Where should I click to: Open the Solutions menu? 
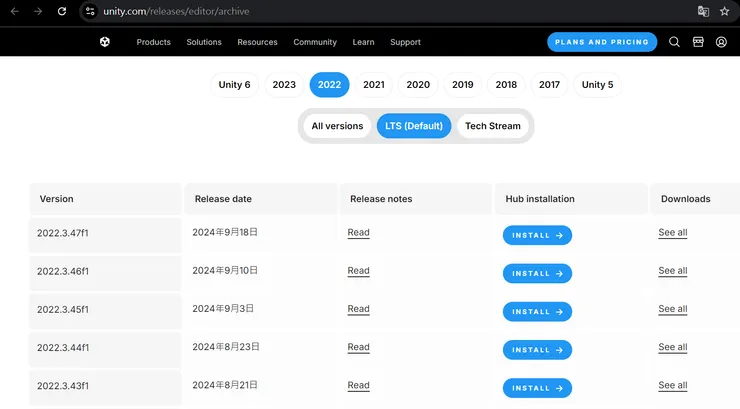click(x=204, y=42)
